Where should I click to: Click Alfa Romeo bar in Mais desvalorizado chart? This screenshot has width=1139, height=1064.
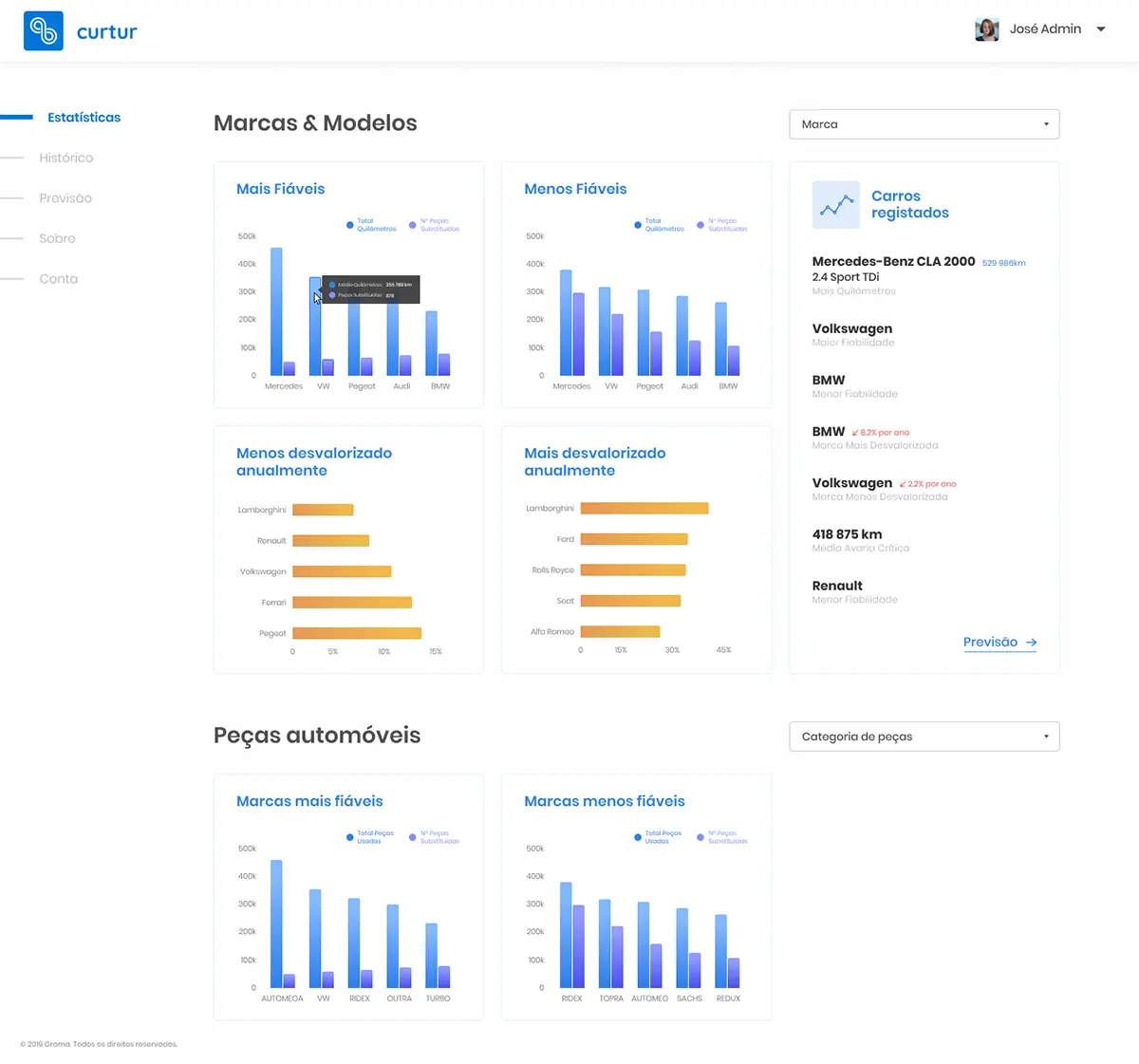pyautogui.click(x=620, y=632)
